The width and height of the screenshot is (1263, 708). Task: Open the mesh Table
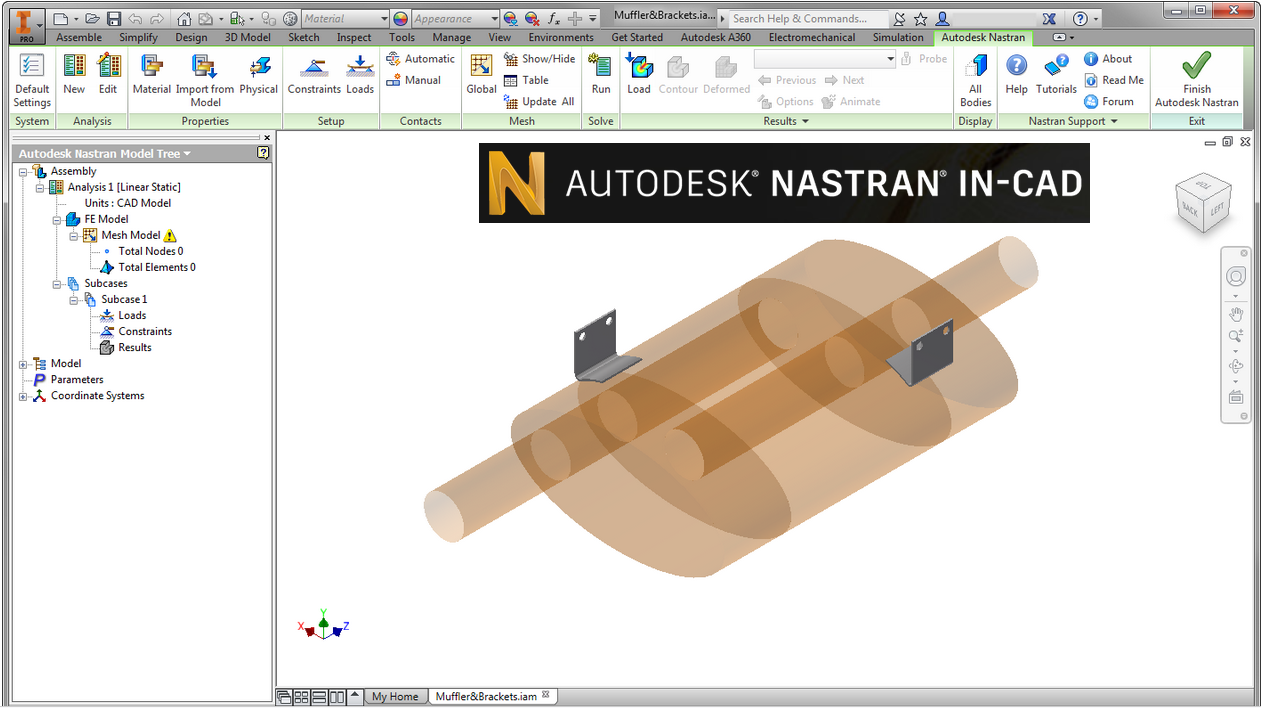pos(527,80)
